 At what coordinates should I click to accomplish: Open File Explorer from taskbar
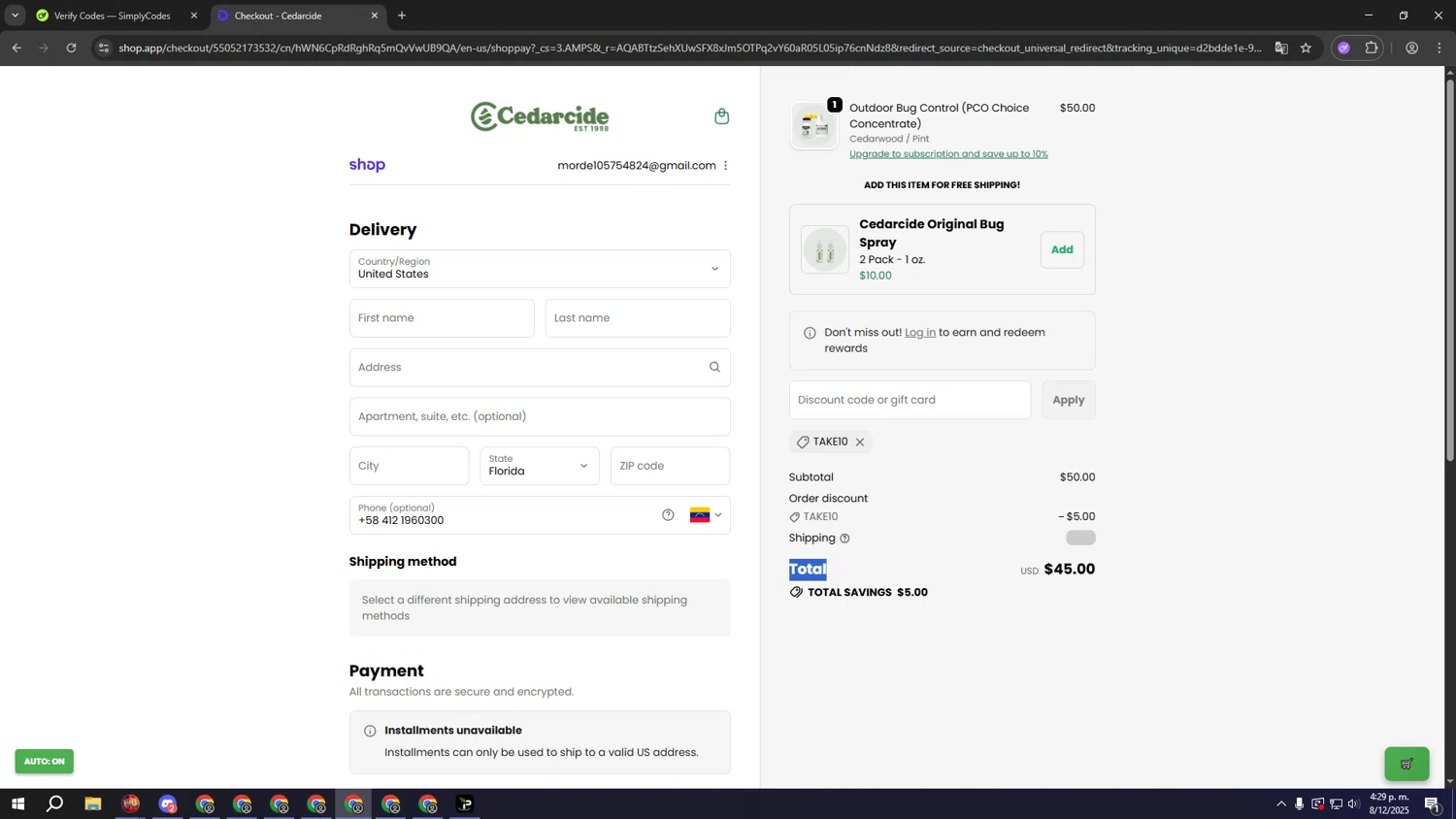[x=93, y=803]
